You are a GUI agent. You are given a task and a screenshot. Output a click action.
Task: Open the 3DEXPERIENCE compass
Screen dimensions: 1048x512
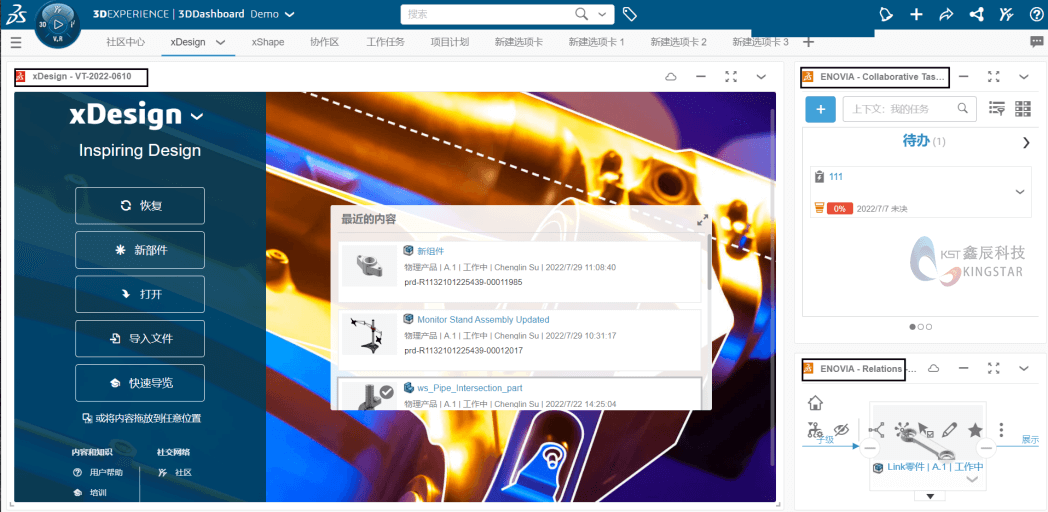pos(58,24)
